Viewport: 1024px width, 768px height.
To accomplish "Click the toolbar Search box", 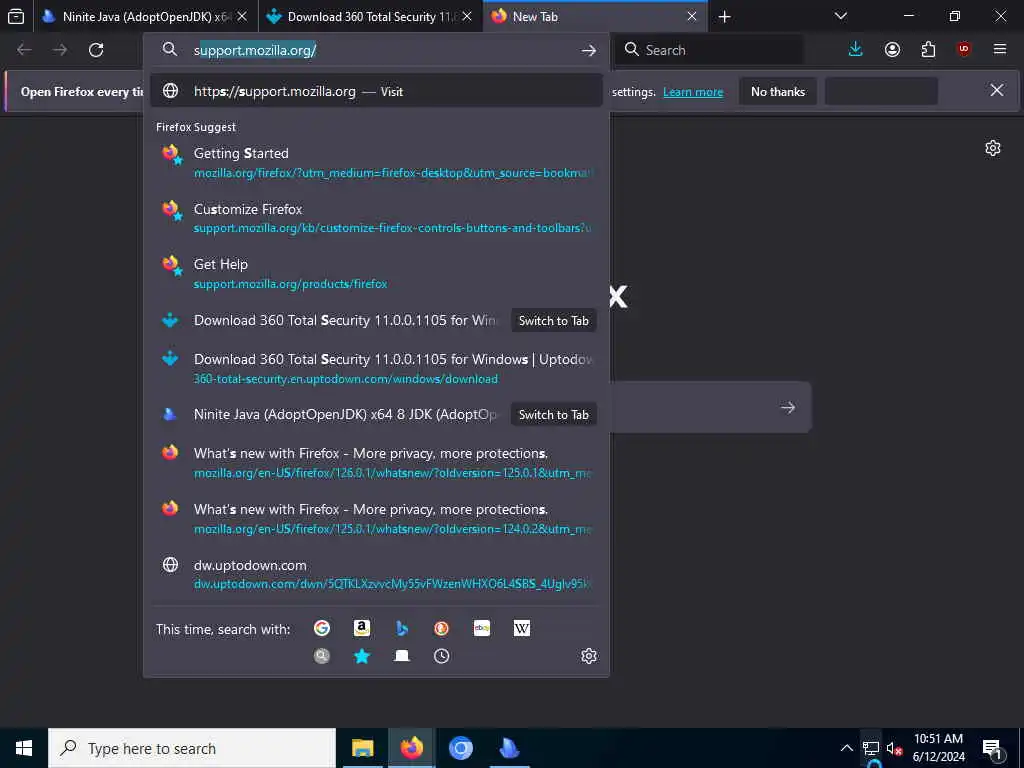I will tap(709, 50).
